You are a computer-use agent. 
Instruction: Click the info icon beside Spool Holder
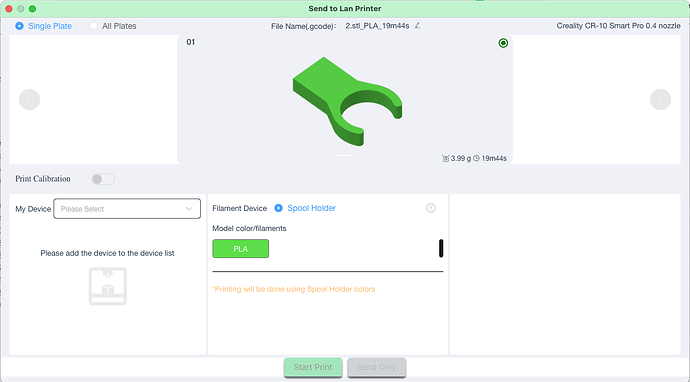431,208
